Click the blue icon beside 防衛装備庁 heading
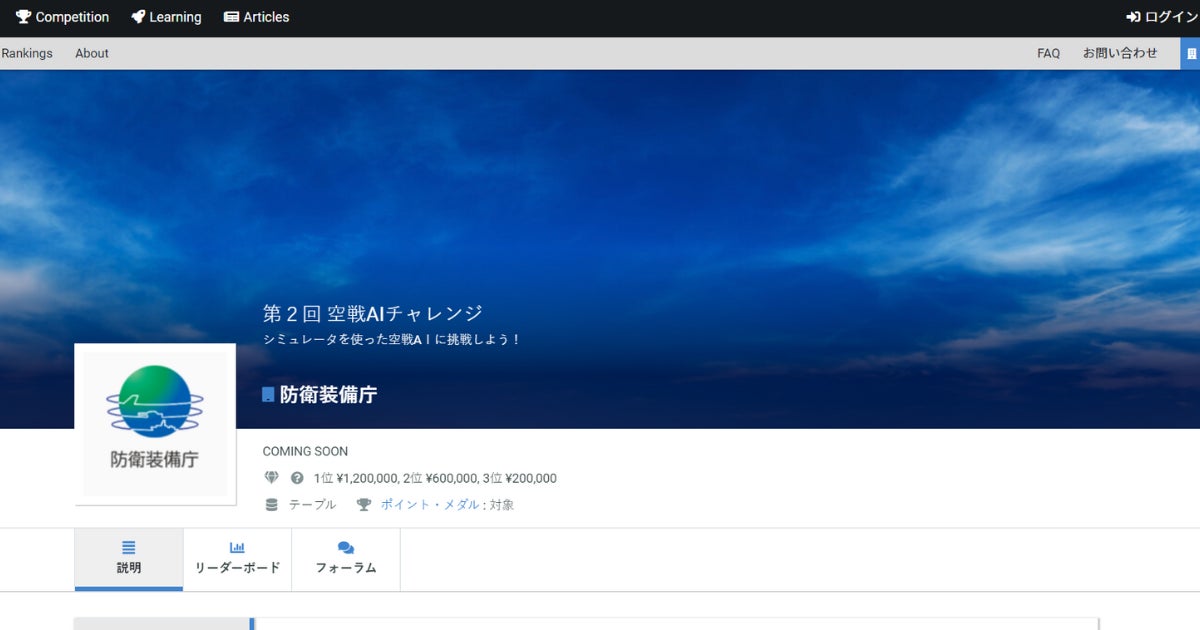The height and width of the screenshot is (630, 1200). [x=268, y=395]
